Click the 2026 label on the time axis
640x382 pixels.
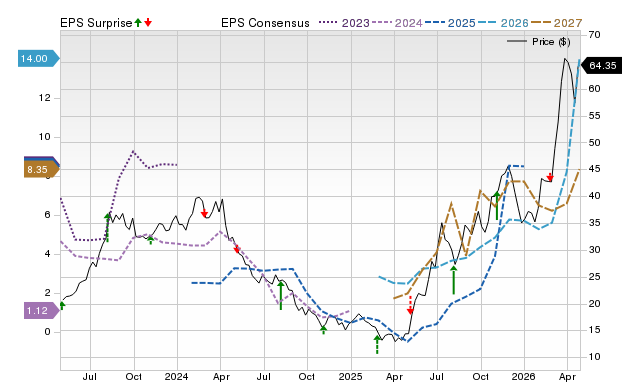(x=524, y=376)
